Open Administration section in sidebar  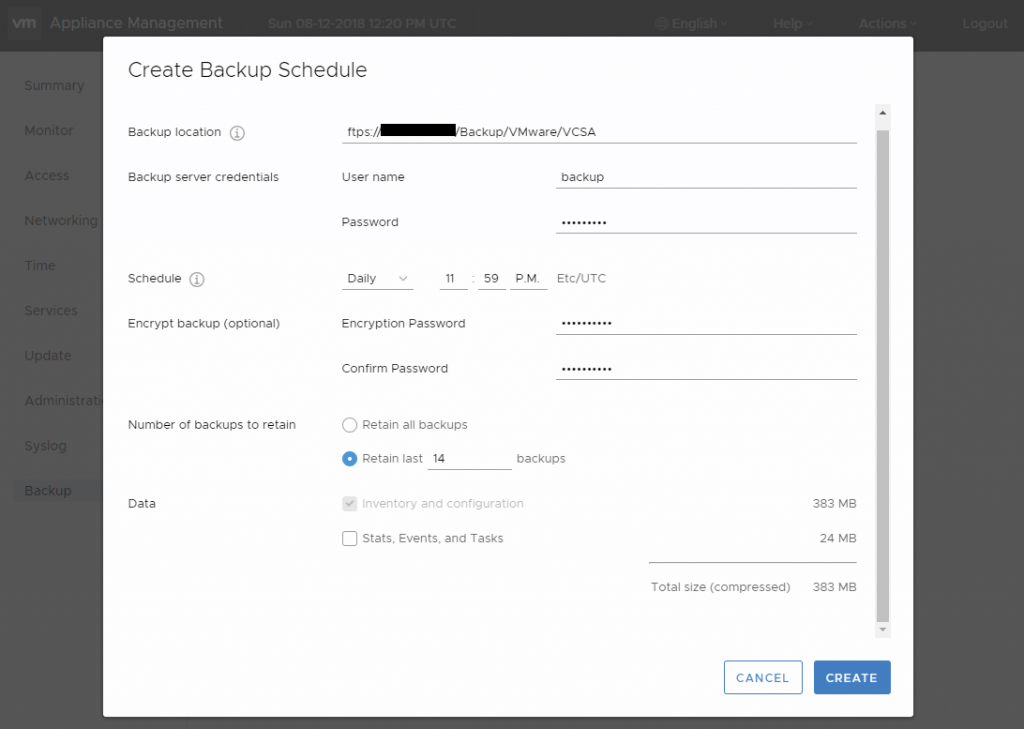63,401
